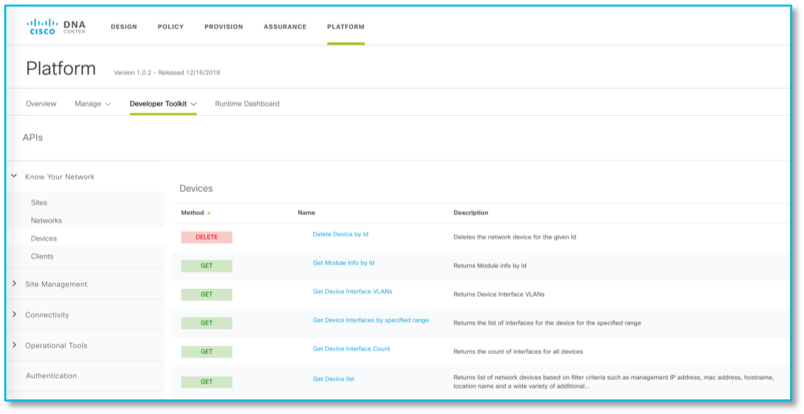Open the Manage dropdown tab
Screen dimensions: 804x414
[x=93, y=104]
